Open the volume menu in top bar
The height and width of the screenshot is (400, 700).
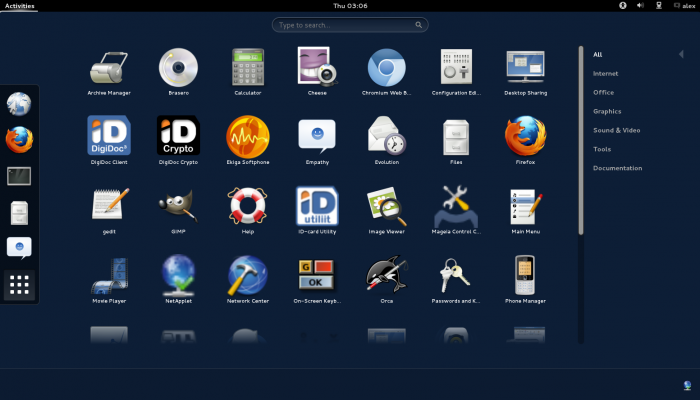click(x=640, y=5)
